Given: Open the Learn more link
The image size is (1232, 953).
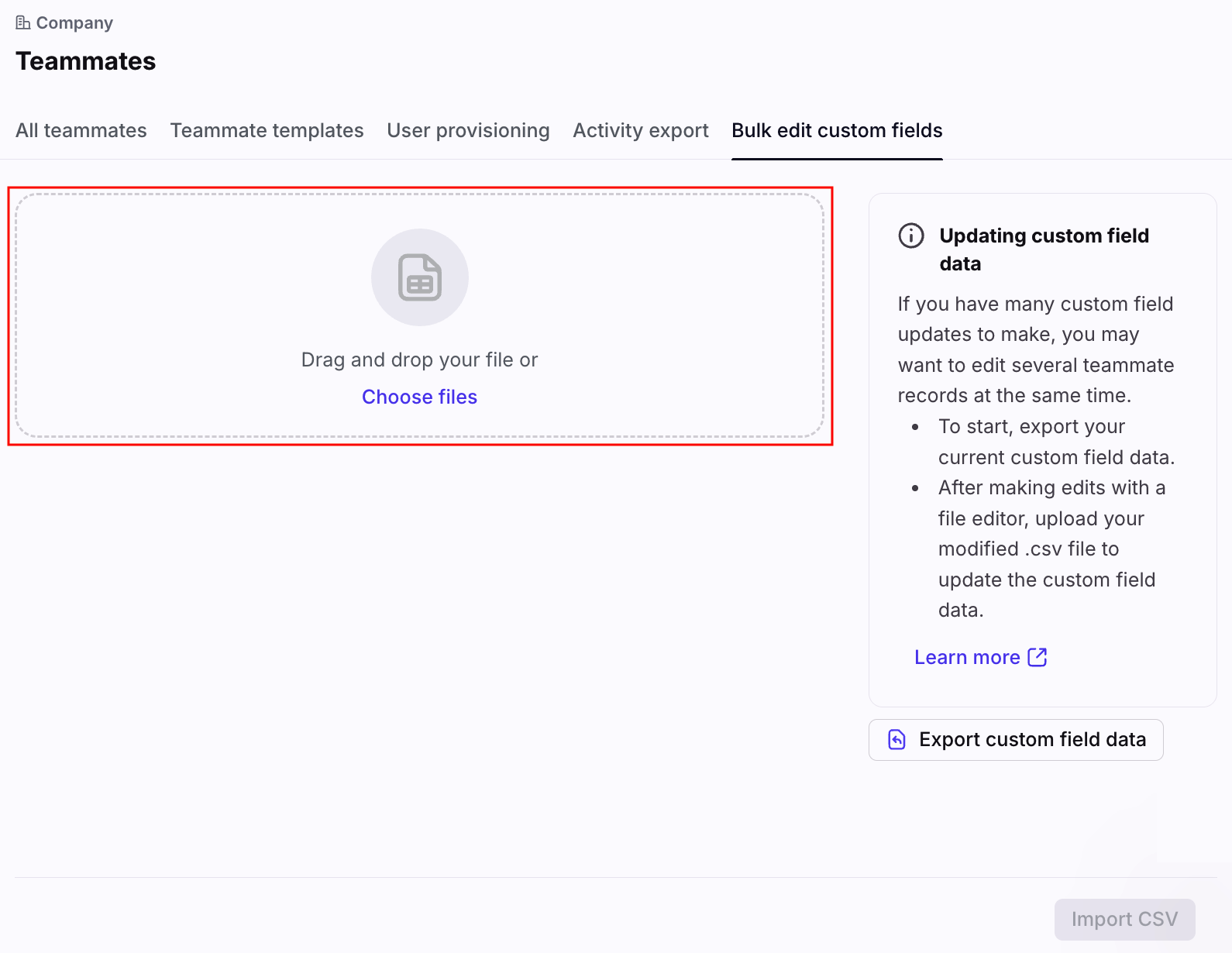Looking at the screenshot, I should click(967, 657).
